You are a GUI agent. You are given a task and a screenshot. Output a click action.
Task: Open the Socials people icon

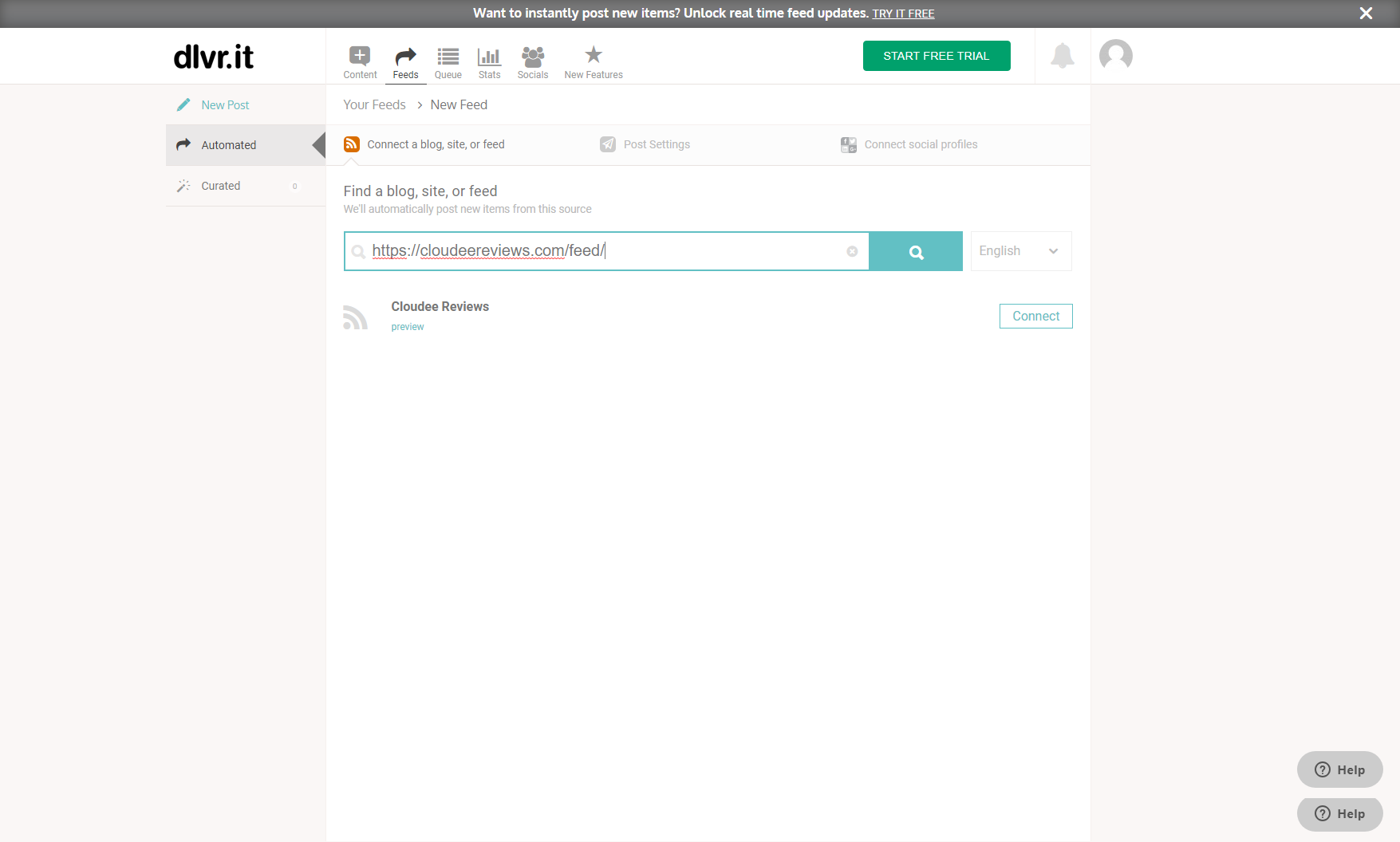[x=532, y=56]
